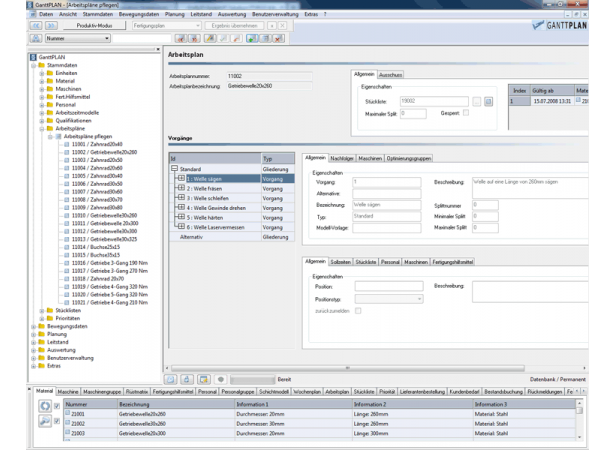This screenshot has width=615, height=450.
Task: Click the double-left-arrow back icon
Action: tap(36, 26)
